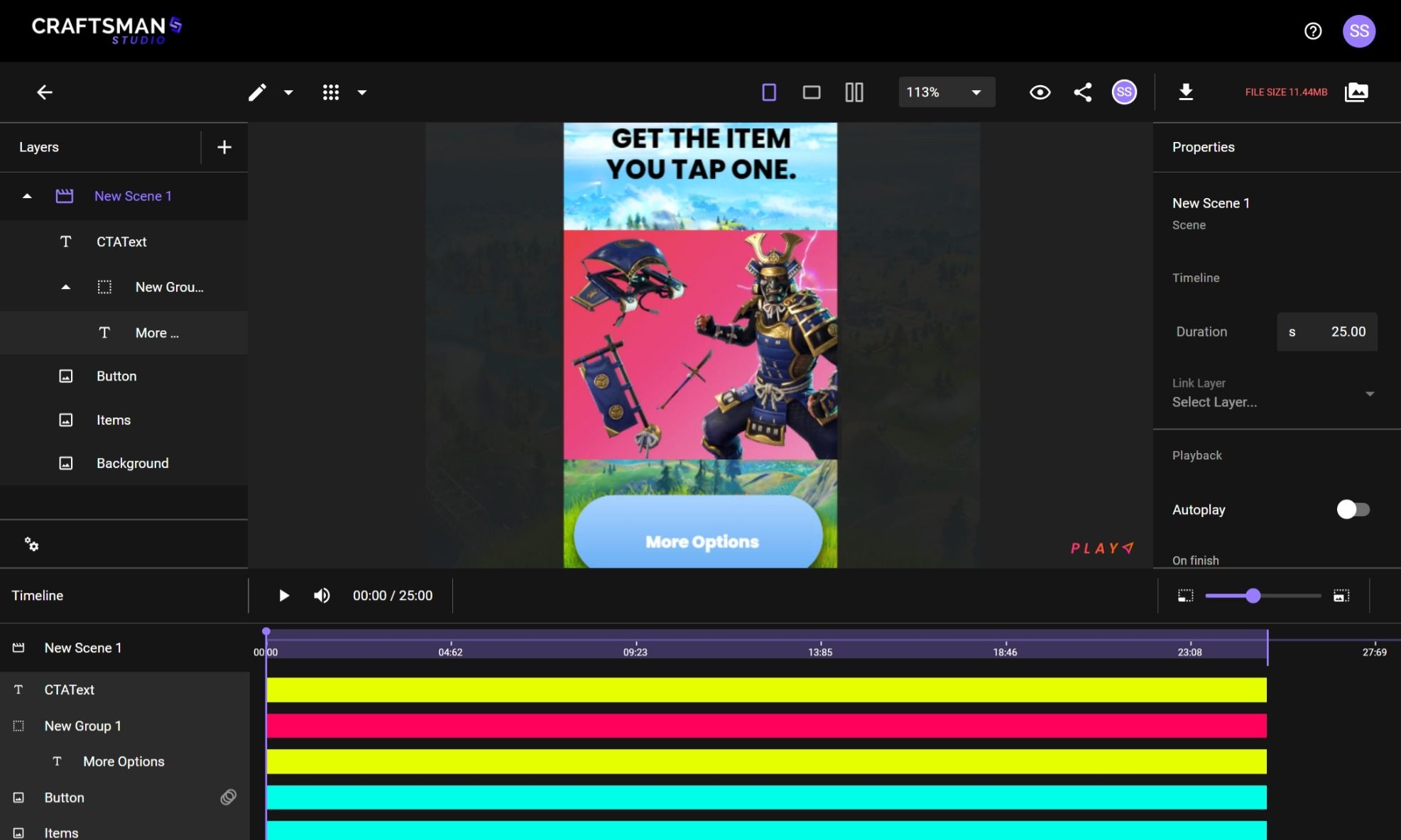This screenshot has width=1401, height=840.
Task: Play the timeline animation
Action: 283,596
